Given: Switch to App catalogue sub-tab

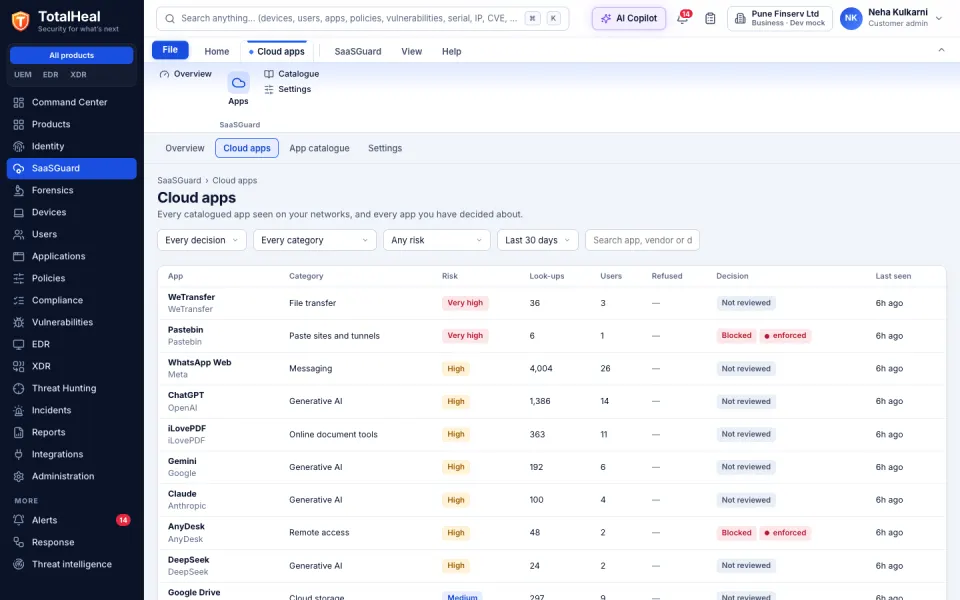Looking at the screenshot, I should tap(319, 148).
